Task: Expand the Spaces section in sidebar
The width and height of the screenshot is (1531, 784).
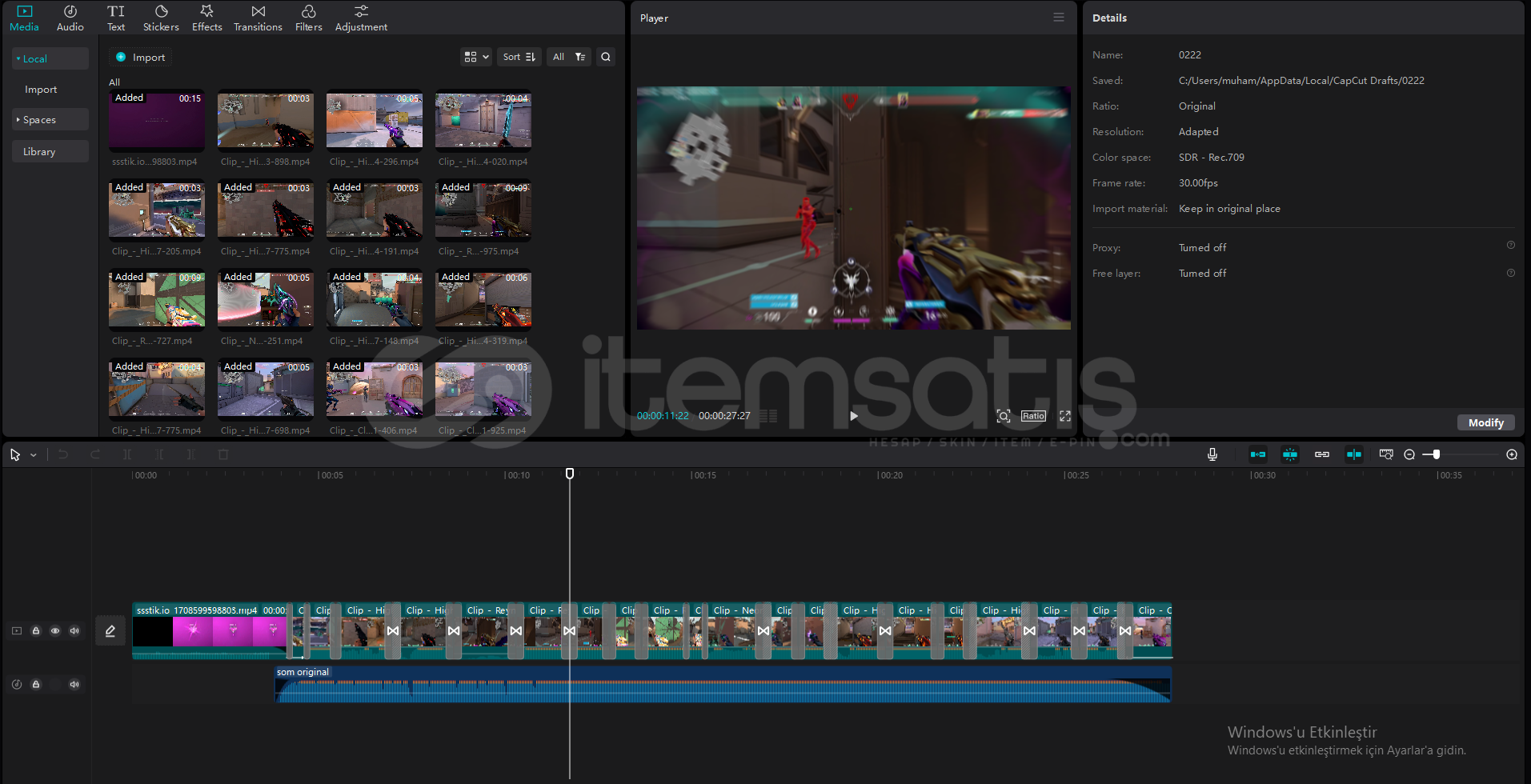Action: (50, 119)
